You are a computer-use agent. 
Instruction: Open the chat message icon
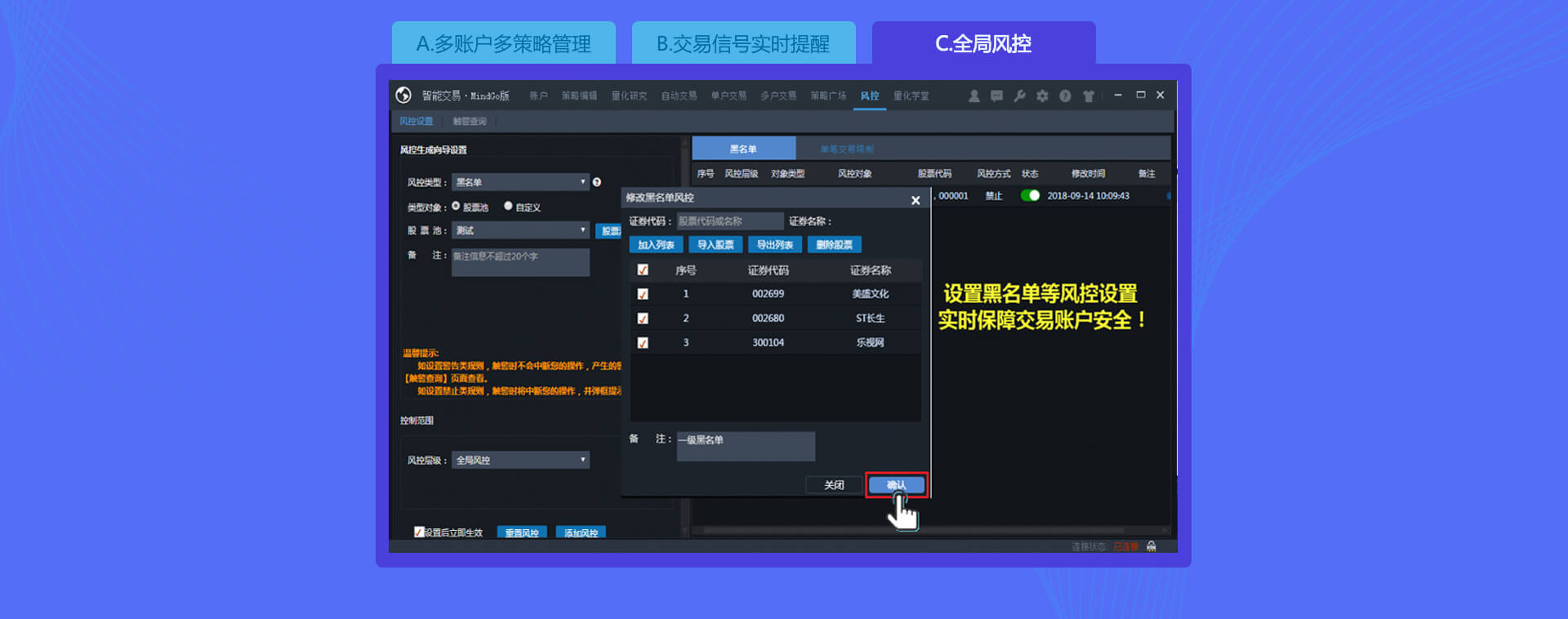pyautogui.click(x=996, y=96)
